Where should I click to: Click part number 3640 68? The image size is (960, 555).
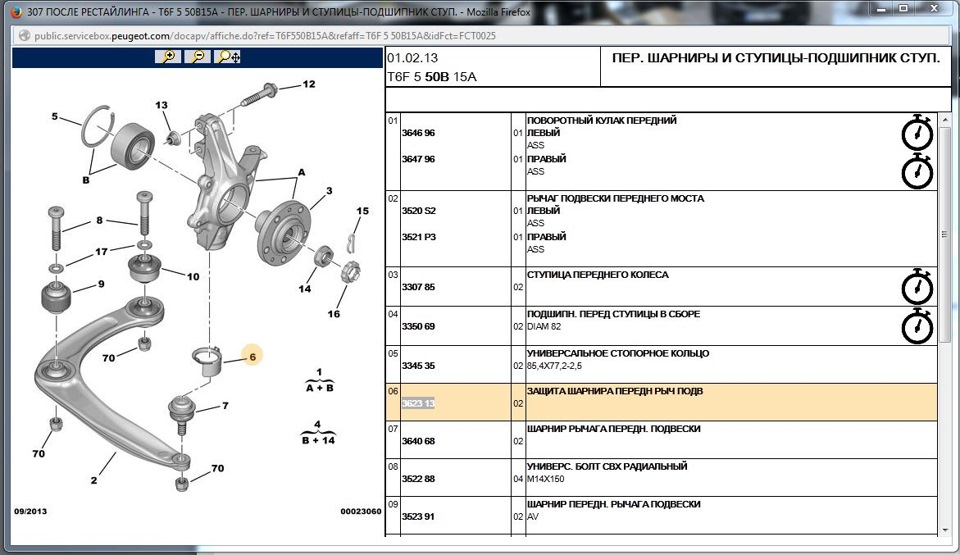(418, 441)
